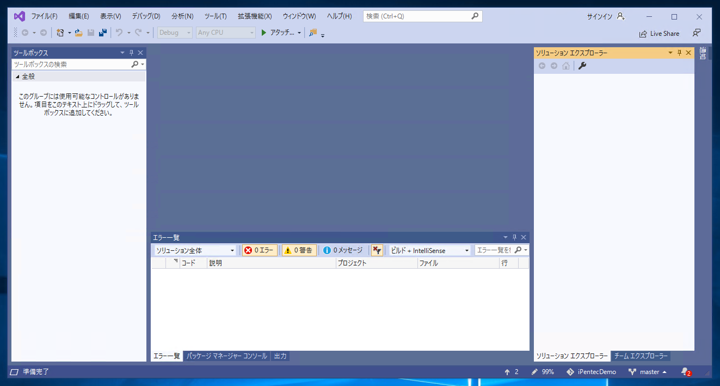Open the 分析(N) menu

(x=182, y=16)
